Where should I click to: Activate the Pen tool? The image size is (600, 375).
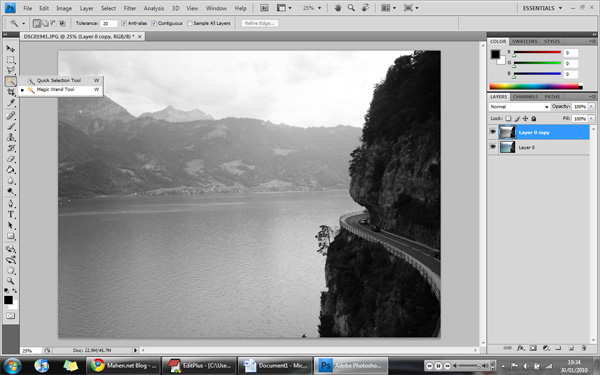click(x=10, y=204)
